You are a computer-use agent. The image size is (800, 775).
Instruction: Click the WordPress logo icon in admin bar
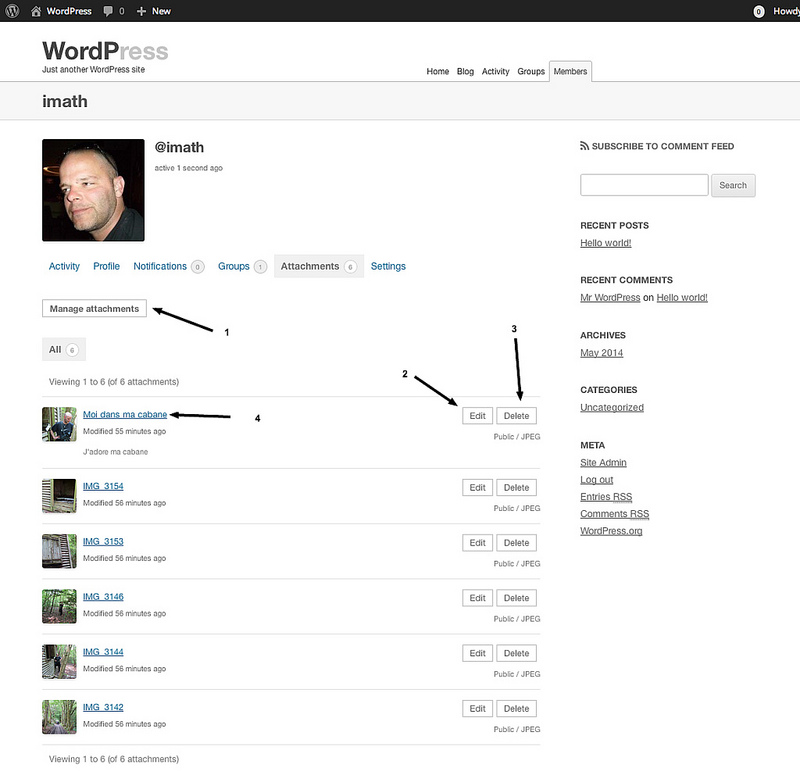[11, 11]
